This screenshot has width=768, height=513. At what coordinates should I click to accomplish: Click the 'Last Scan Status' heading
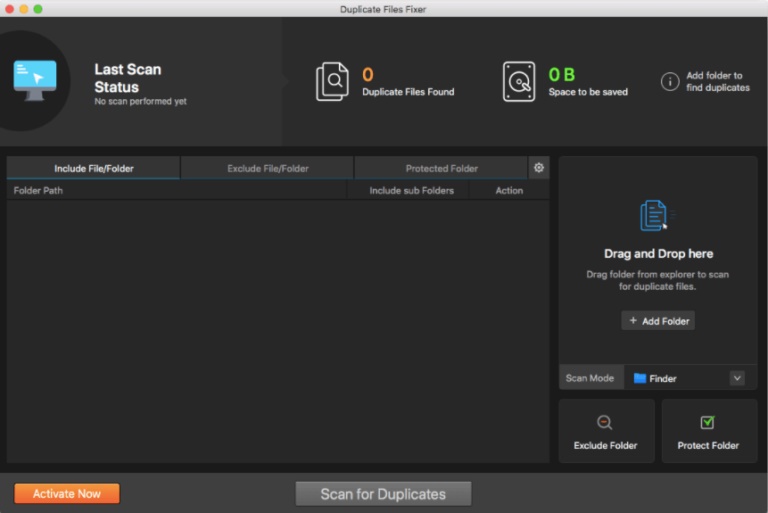click(x=127, y=78)
